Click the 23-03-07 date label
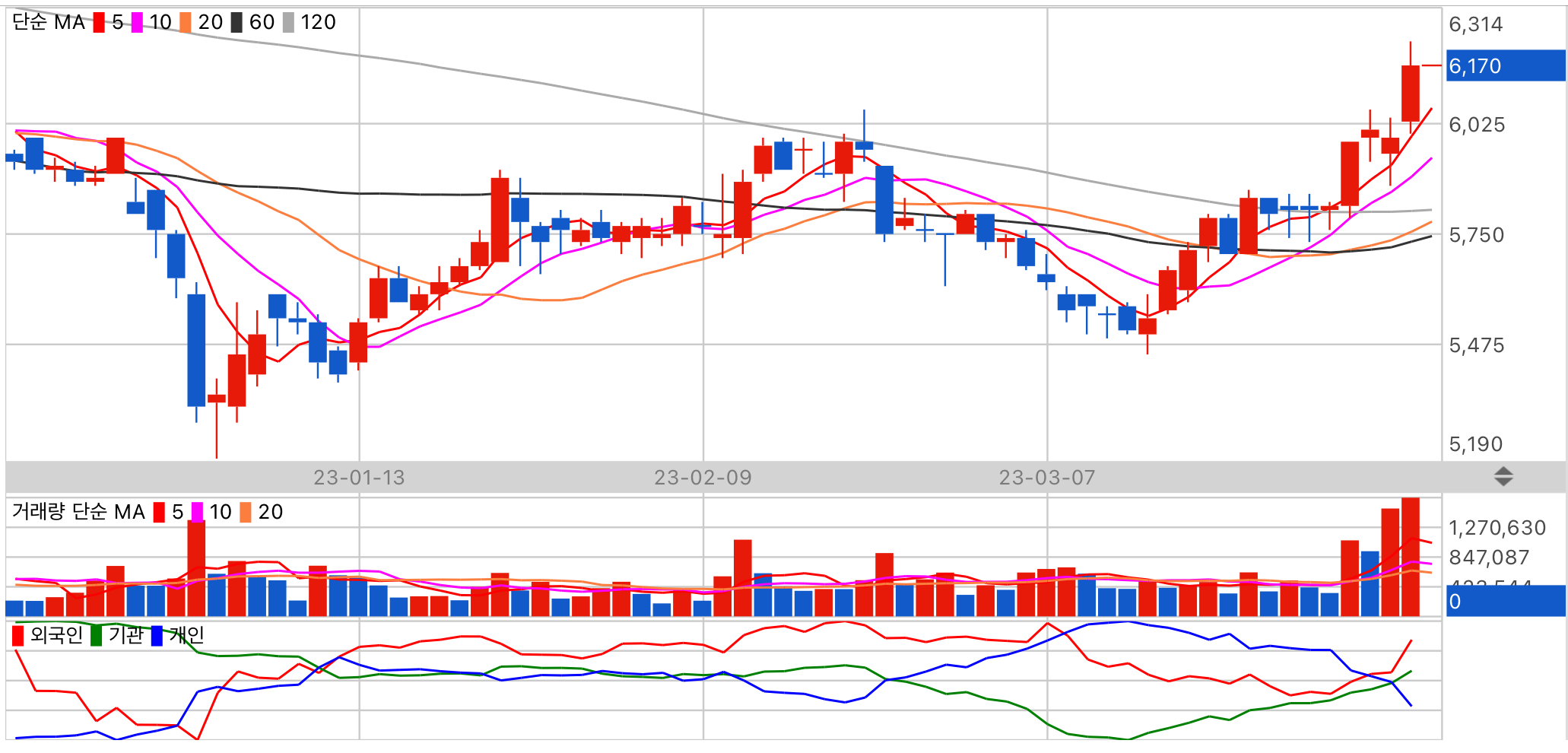The image size is (1568, 753). pos(1047,478)
